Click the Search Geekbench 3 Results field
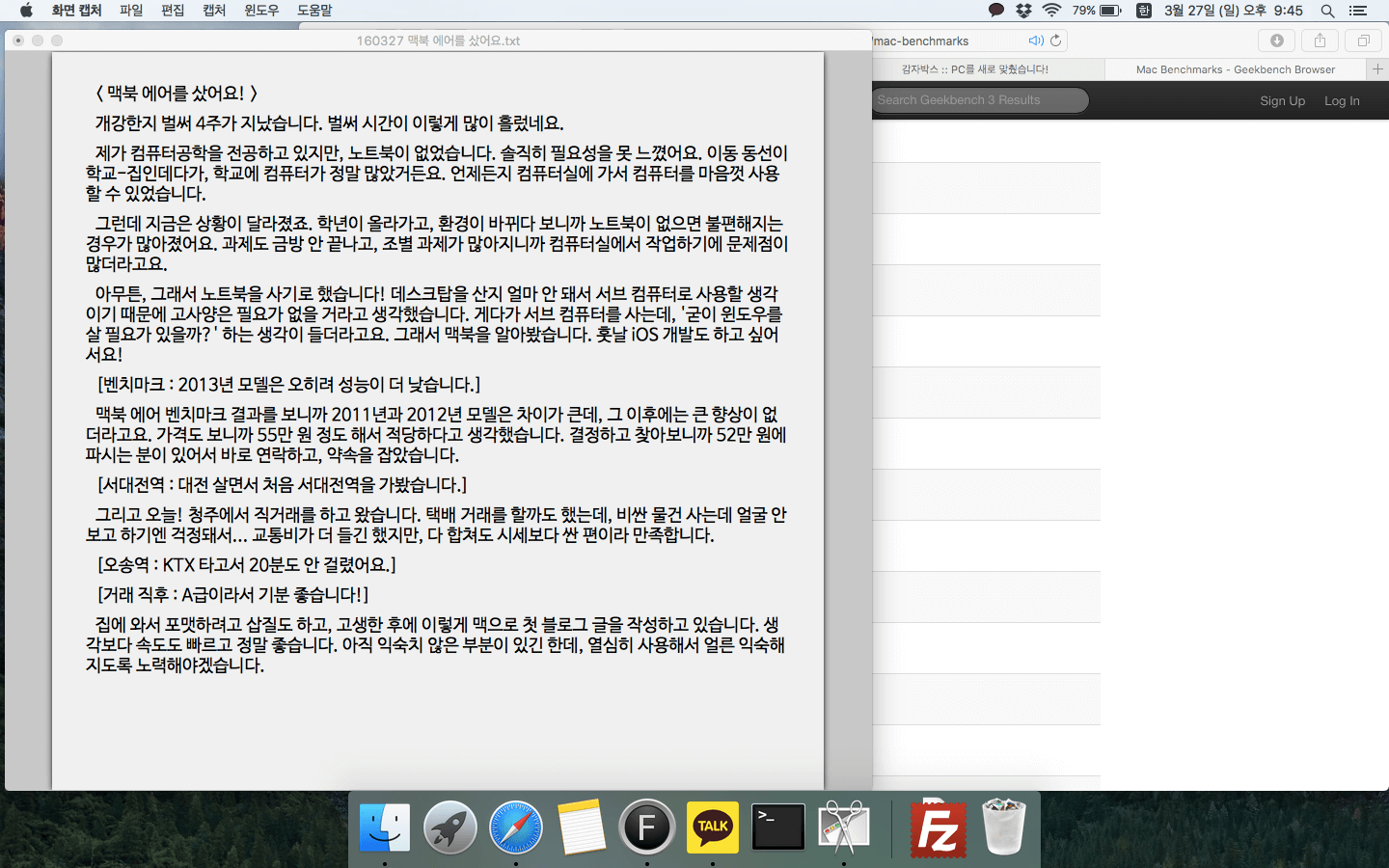This screenshot has width=1389, height=868. coord(979,100)
